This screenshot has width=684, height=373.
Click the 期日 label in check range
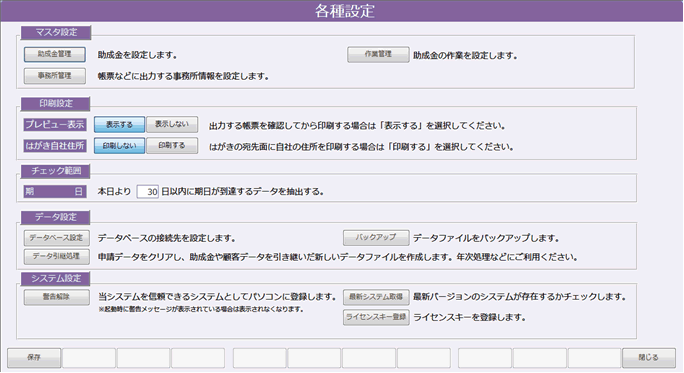[x=55, y=192]
